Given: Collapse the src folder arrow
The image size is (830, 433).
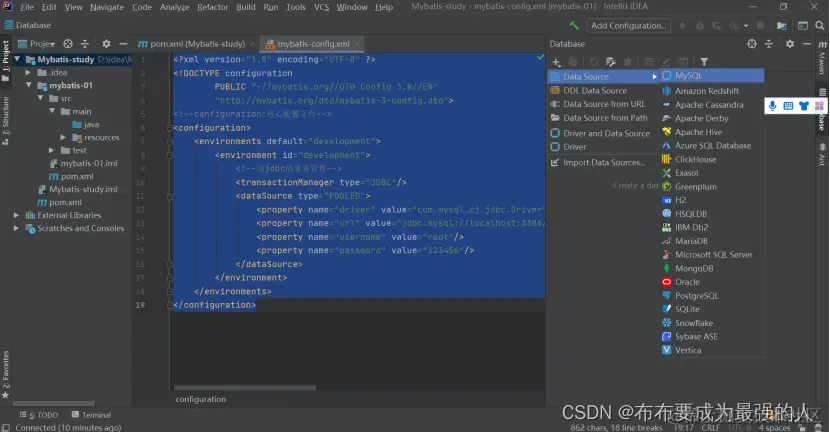Looking at the screenshot, I should 40,98.
